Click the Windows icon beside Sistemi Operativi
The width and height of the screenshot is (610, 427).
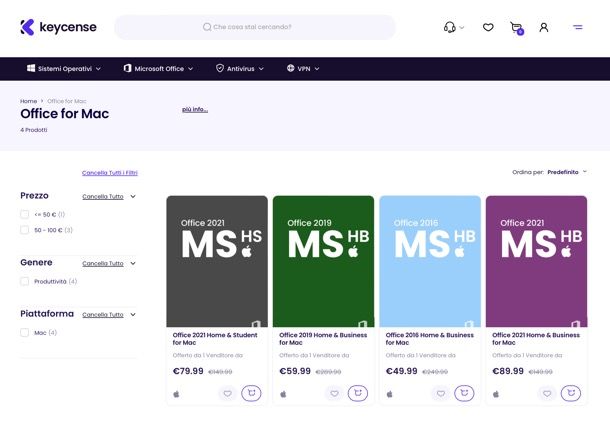pos(31,68)
